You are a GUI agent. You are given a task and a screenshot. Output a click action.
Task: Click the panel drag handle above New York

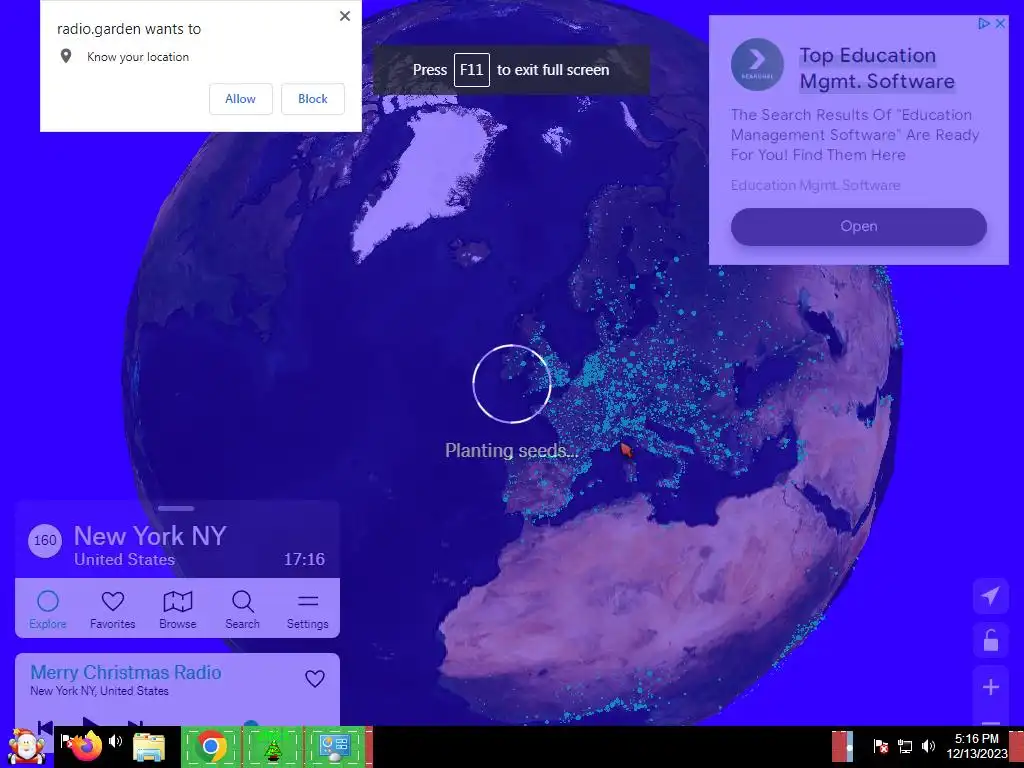176,508
